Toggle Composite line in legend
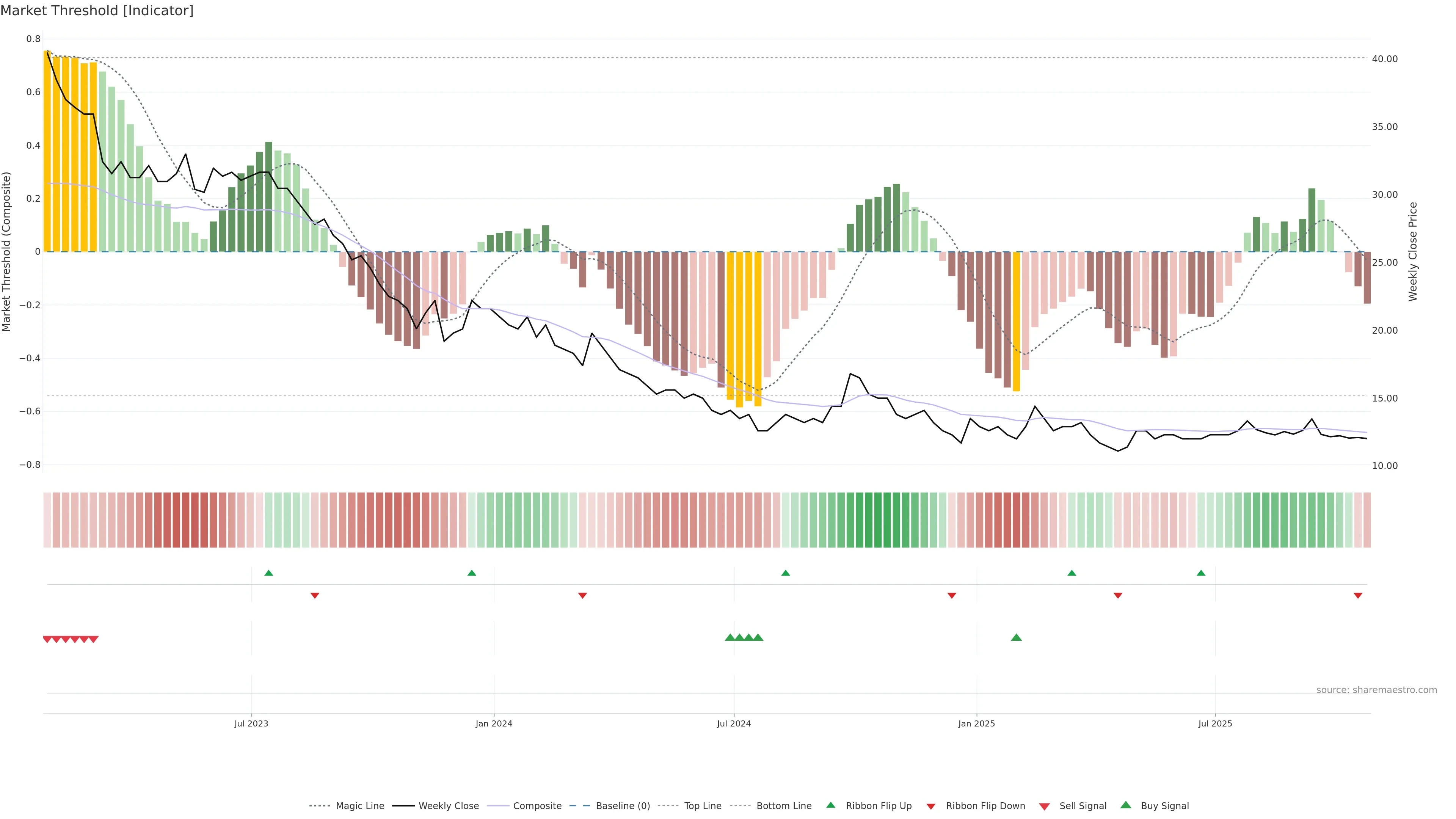This screenshot has width=1456, height=819. point(537,806)
